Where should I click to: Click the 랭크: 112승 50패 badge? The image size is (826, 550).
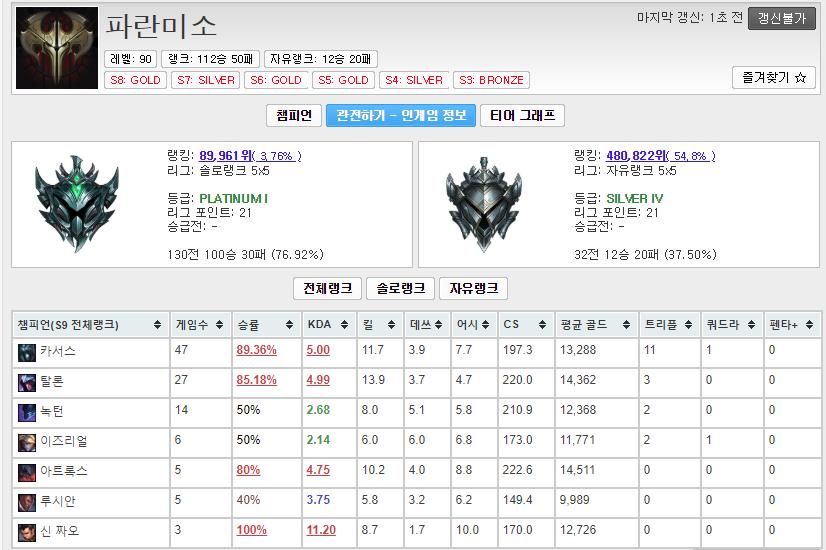pos(210,59)
